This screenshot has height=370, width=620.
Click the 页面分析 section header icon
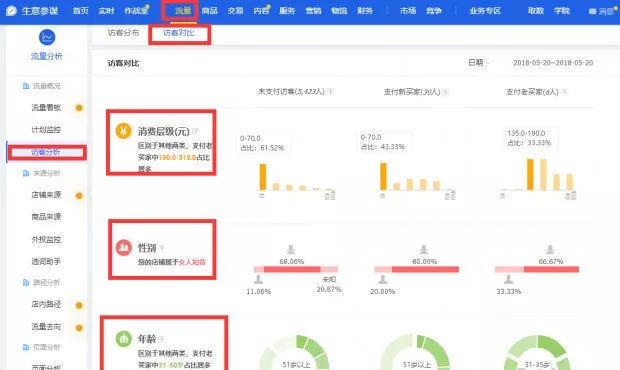(26, 347)
